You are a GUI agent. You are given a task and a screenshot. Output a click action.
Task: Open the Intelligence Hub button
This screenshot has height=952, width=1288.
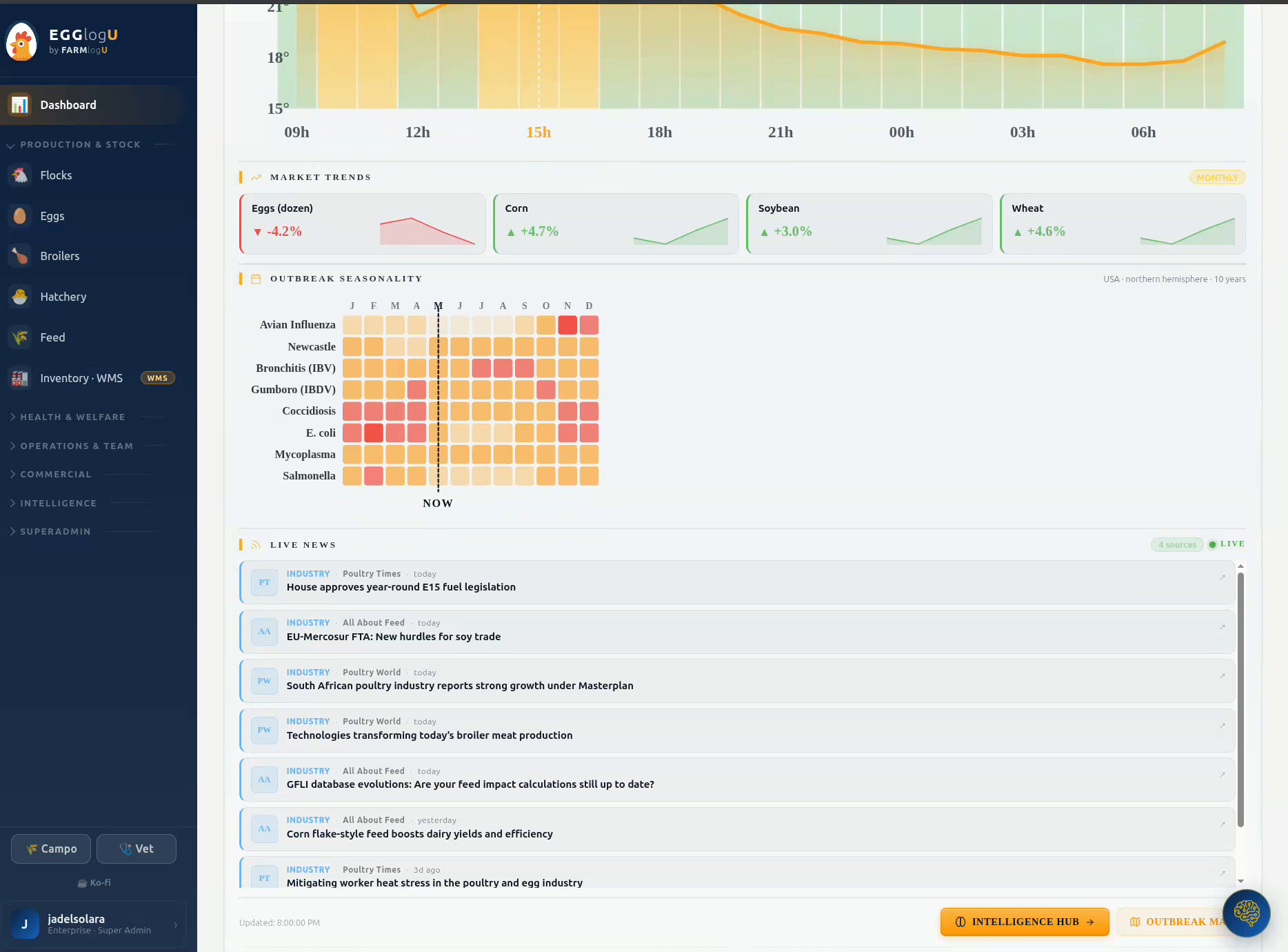[1025, 922]
